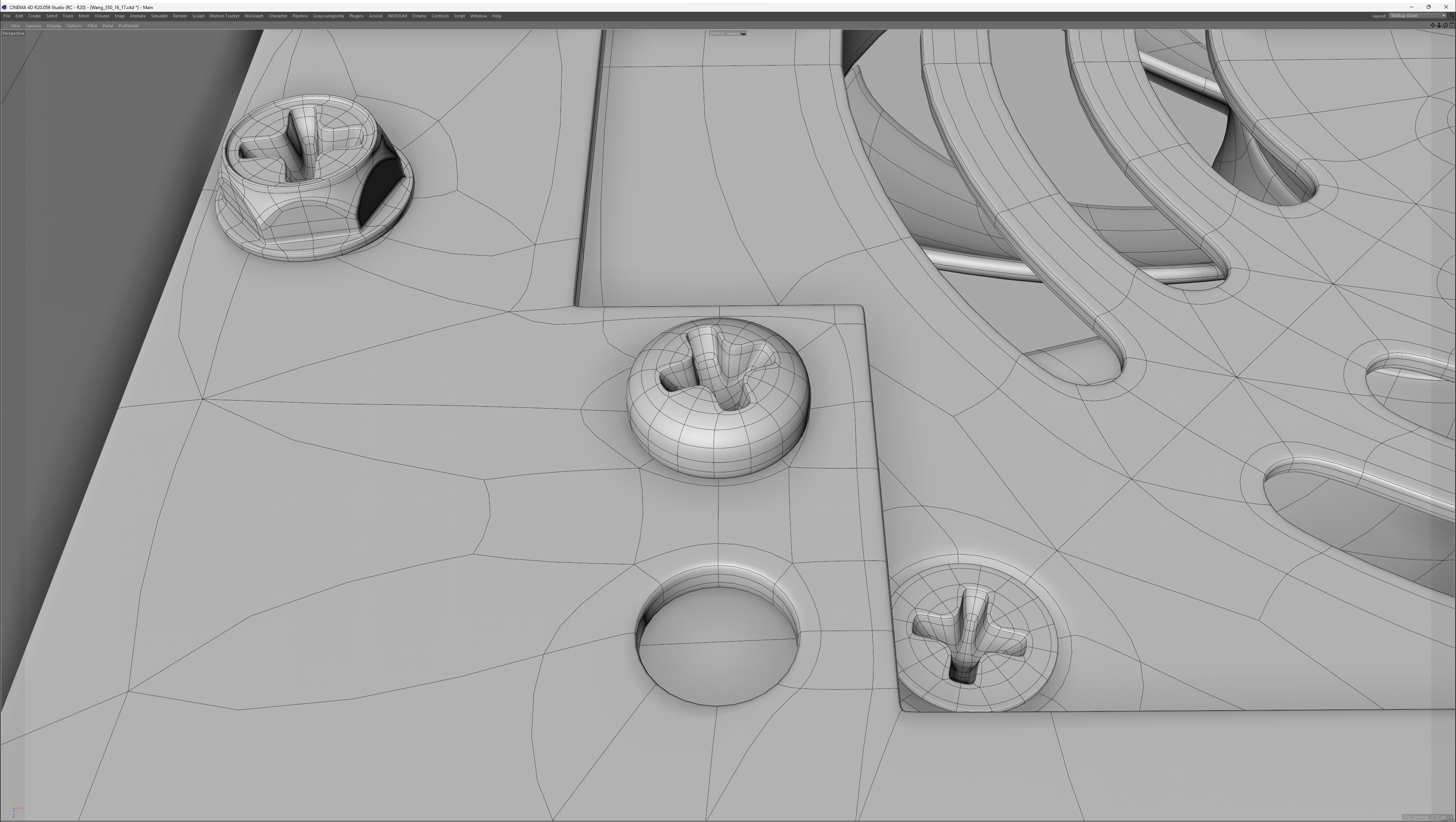Click the viewport zoom camera arrow icon
Viewport: 1456px width, 822px height.
[1439, 25]
